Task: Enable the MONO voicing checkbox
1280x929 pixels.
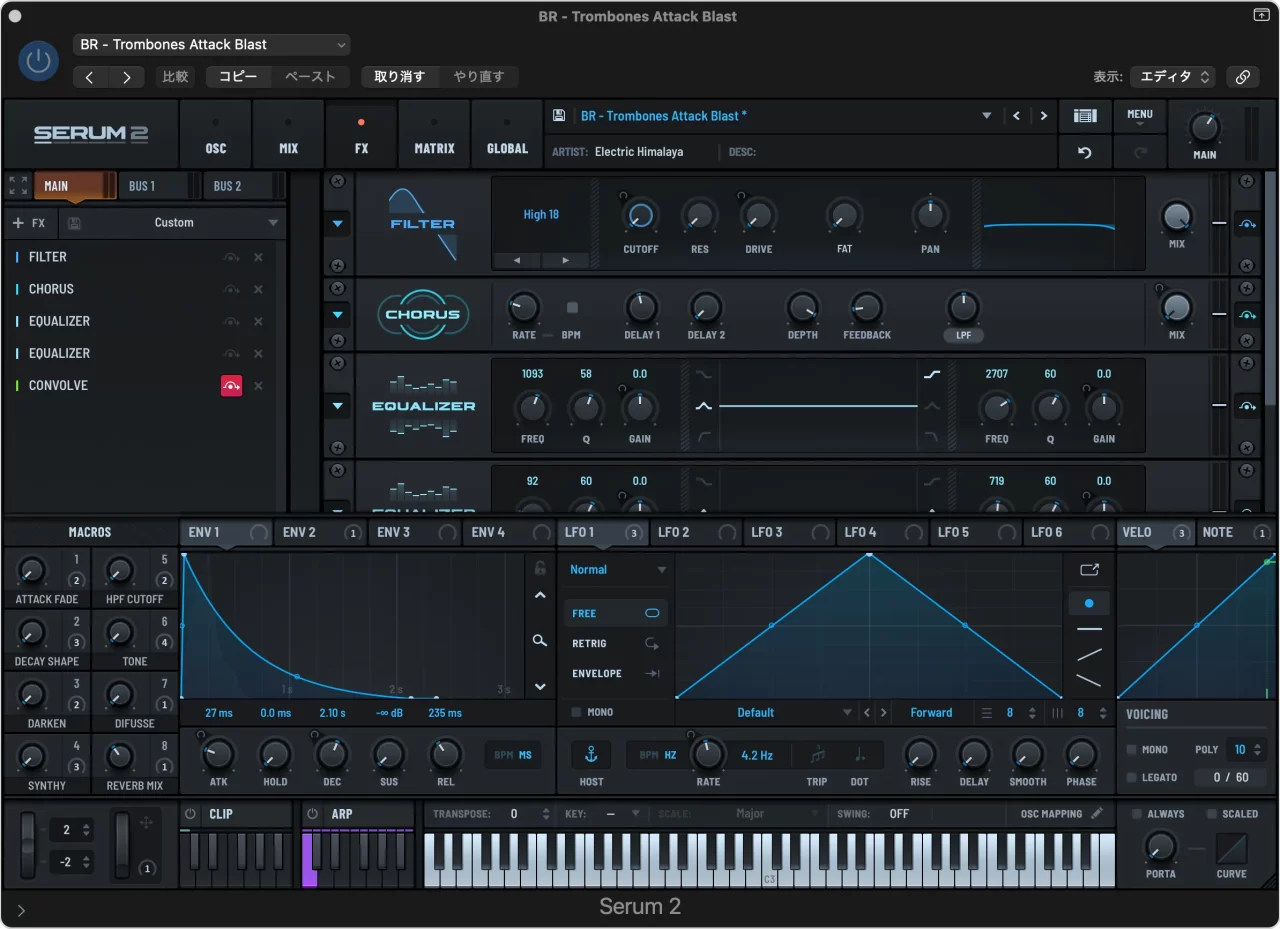Action: 1132,750
